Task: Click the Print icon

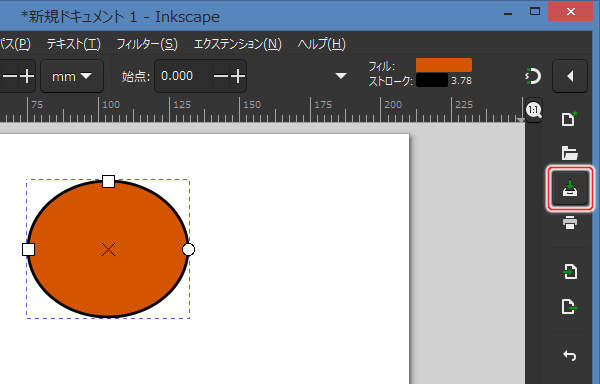Action: point(570,223)
